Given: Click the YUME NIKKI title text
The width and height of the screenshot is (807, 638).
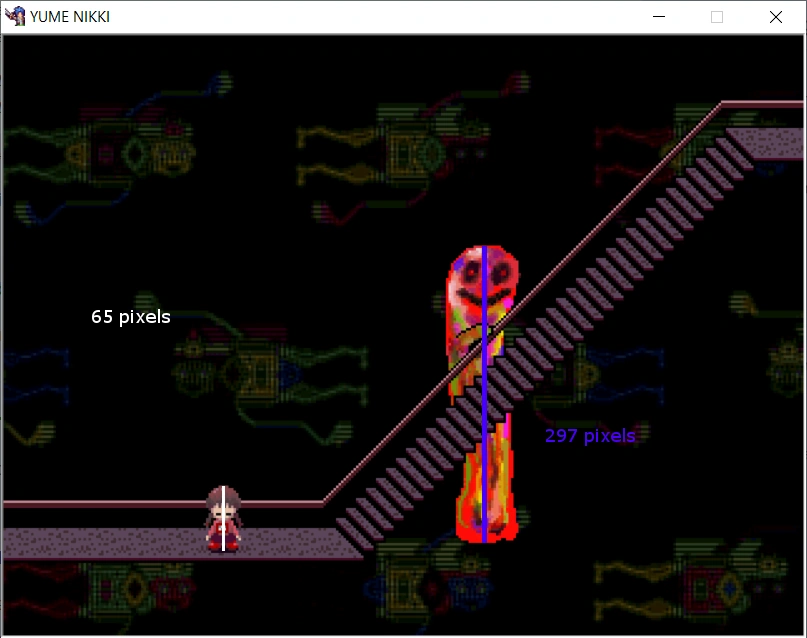Looking at the screenshot, I should (x=70, y=17).
